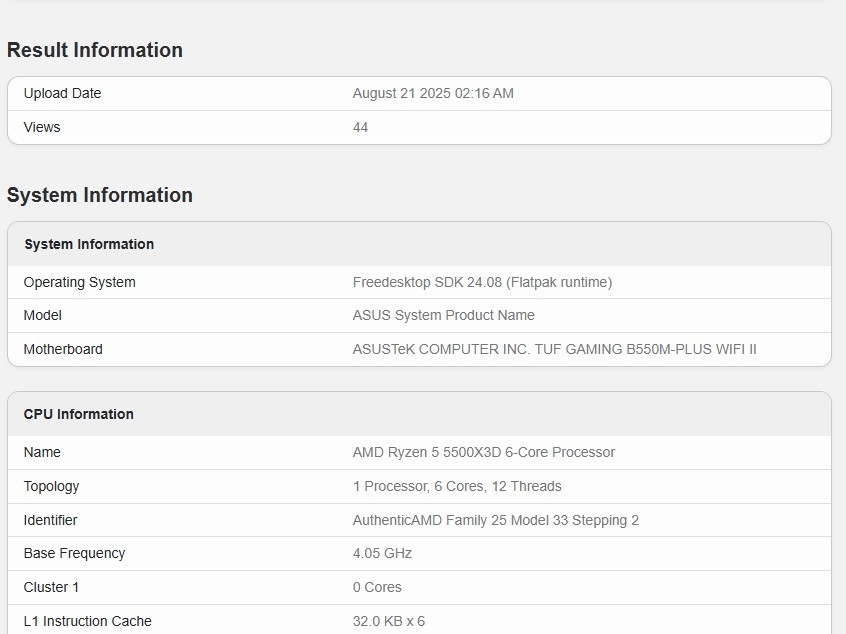Viewport: 846px width, 634px height.
Task: Click the Topology row label
Action: 51,486
